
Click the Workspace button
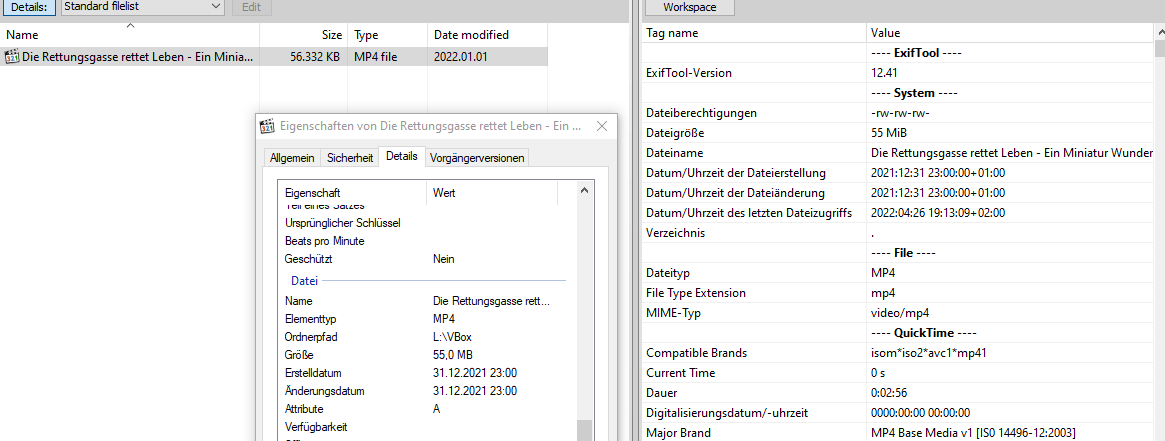(x=689, y=7)
